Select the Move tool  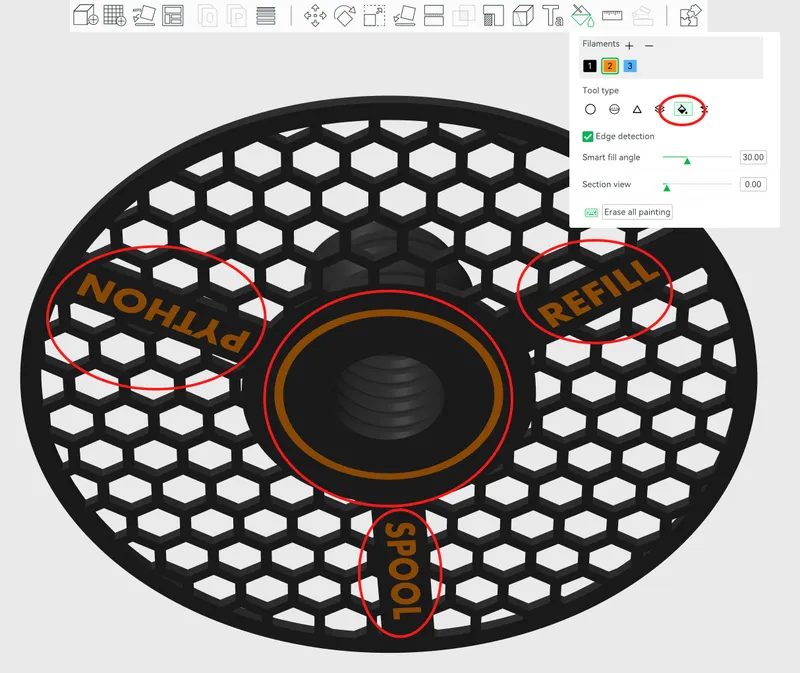pyautogui.click(x=315, y=15)
